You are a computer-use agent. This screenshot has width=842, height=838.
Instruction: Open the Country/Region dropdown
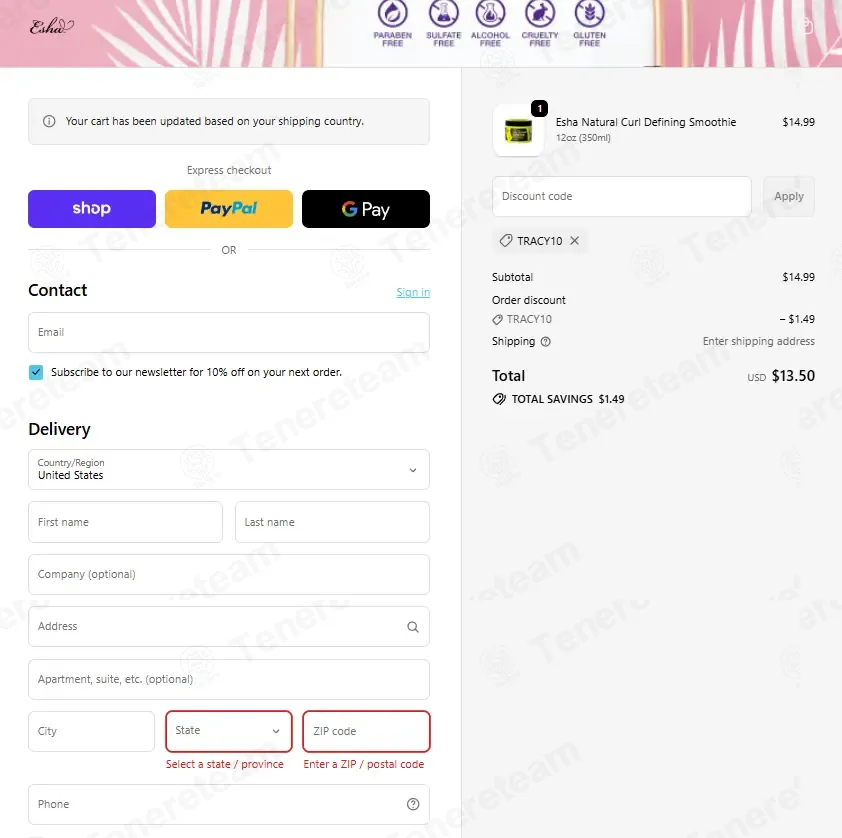(x=229, y=469)
